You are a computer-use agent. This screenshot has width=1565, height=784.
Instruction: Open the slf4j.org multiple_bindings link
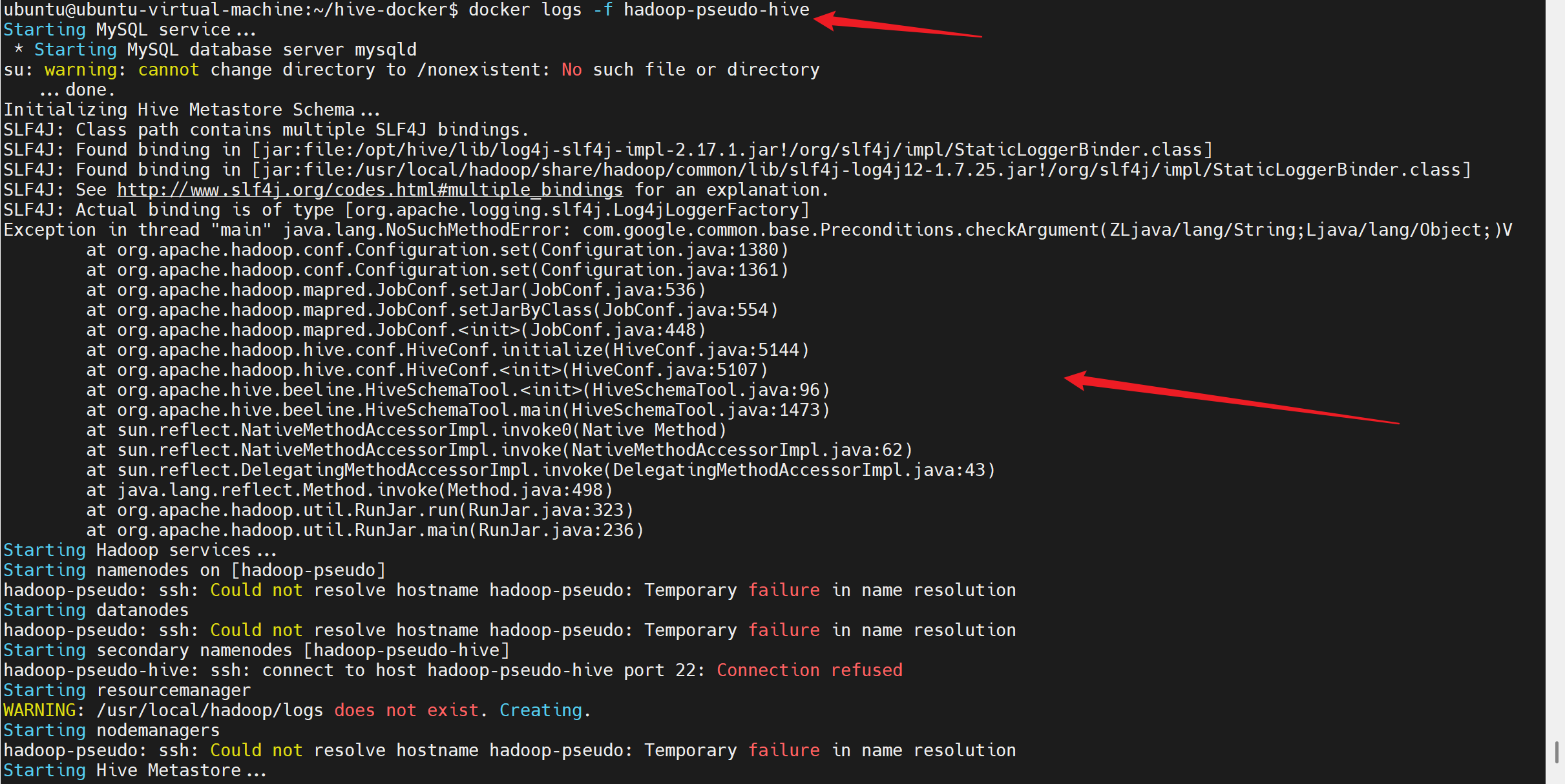coord(370,190)
